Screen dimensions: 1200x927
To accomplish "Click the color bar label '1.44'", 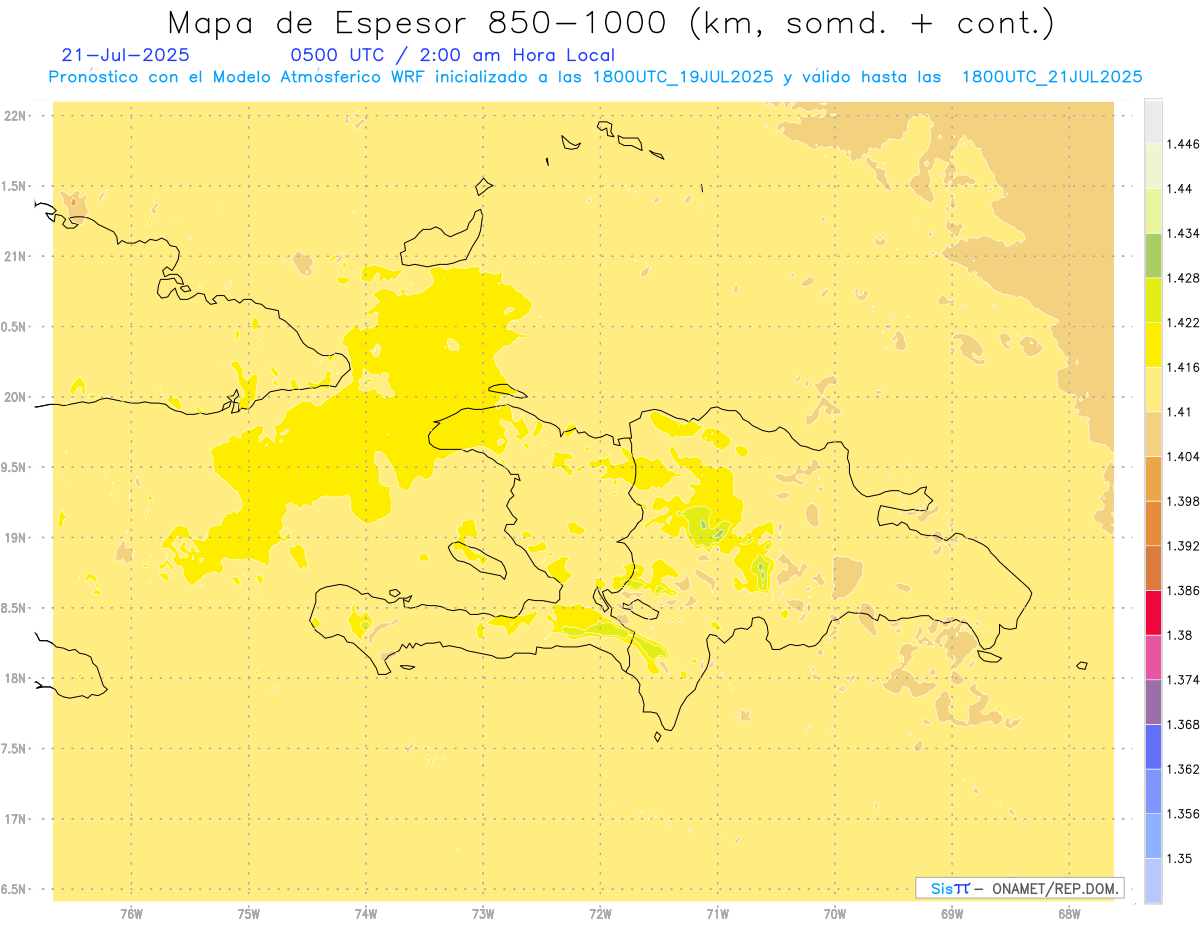I will [1179, 189].
